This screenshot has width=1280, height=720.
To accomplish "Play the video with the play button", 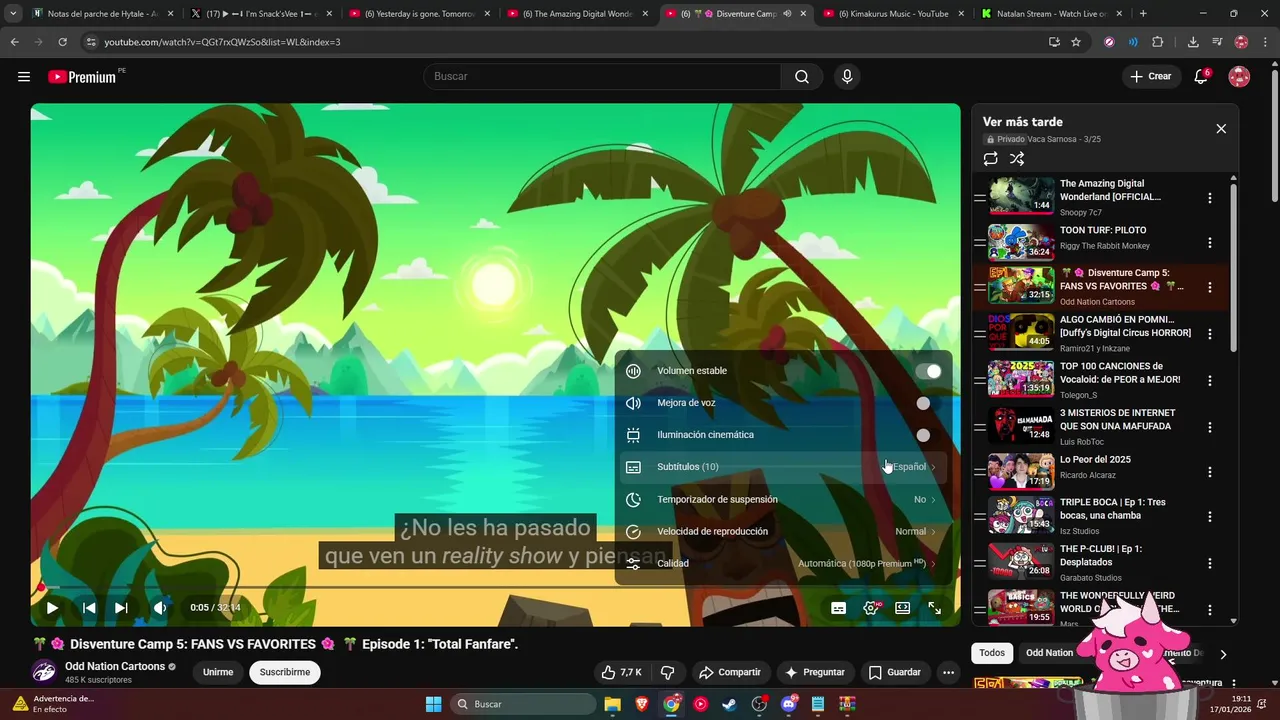I will pos(52,607).
